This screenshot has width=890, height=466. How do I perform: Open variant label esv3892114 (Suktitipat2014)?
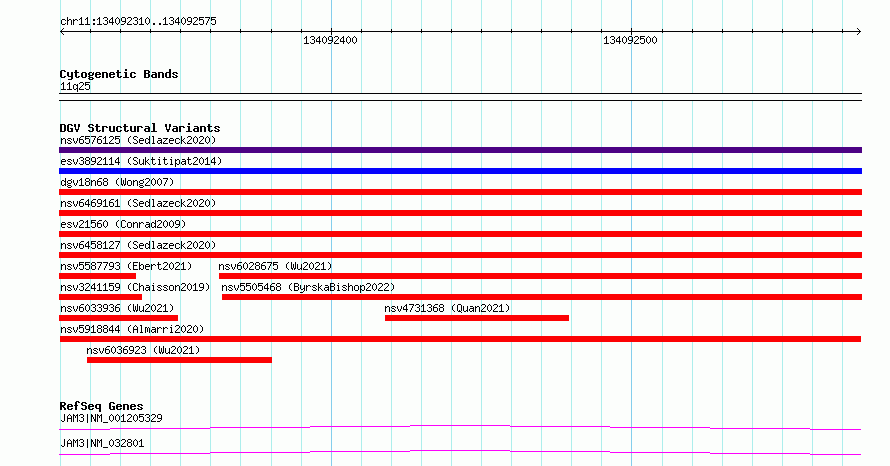click(x=141, y=161)
